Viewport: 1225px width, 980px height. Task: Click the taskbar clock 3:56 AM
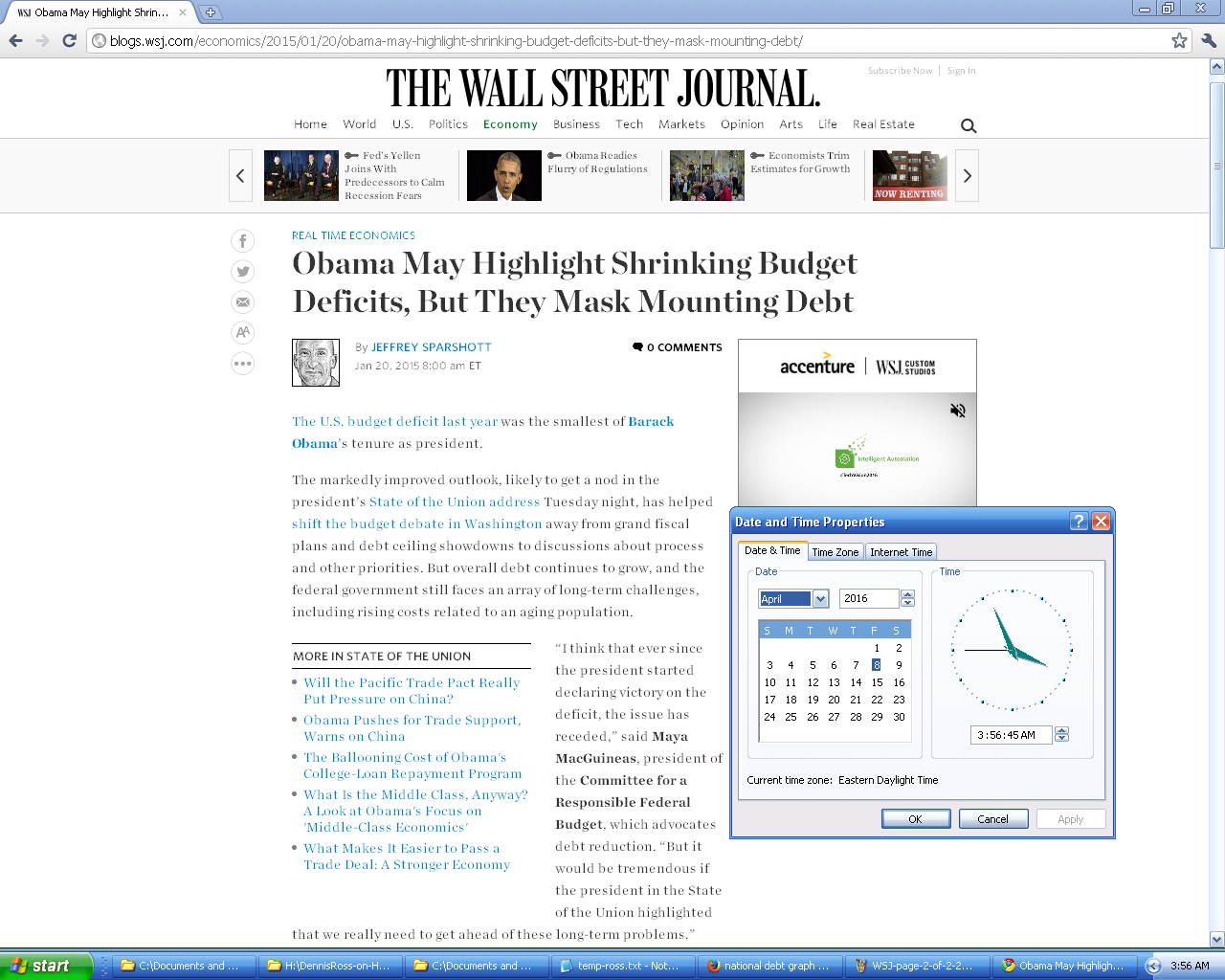tap(1190, 966)
